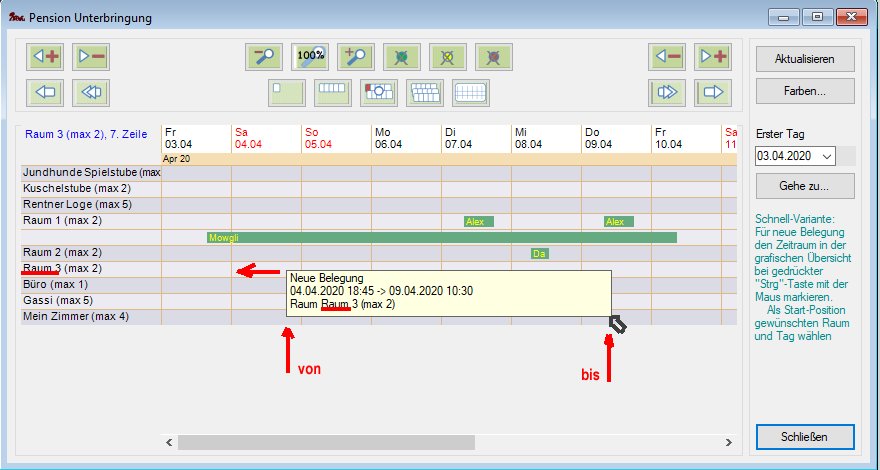This screenshot has height=470, width=880.
Task: Click the left arrow with plus icon at top left
Action: coord(45,56)
